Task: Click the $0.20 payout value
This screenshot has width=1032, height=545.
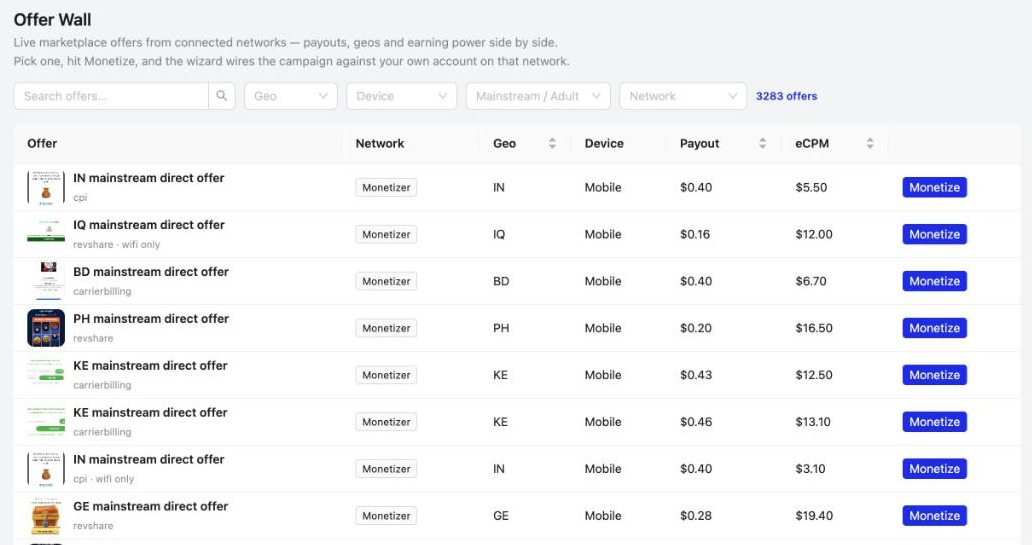Action: tap(696, 328)
